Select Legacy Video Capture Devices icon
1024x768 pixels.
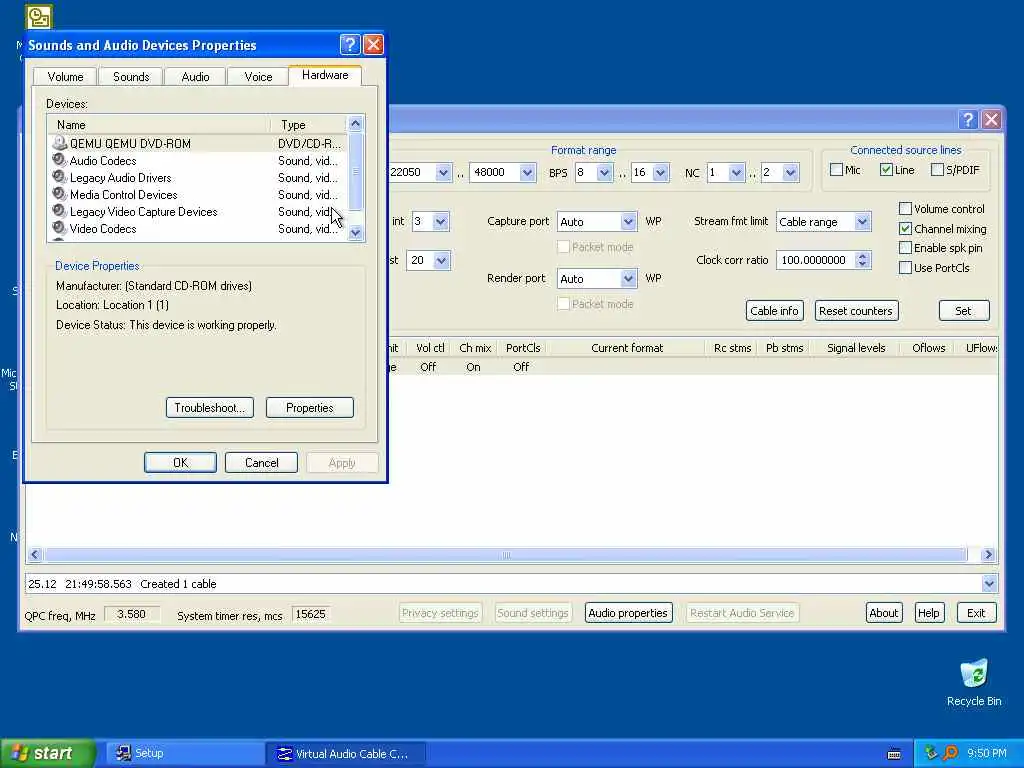tap(59, 211)
